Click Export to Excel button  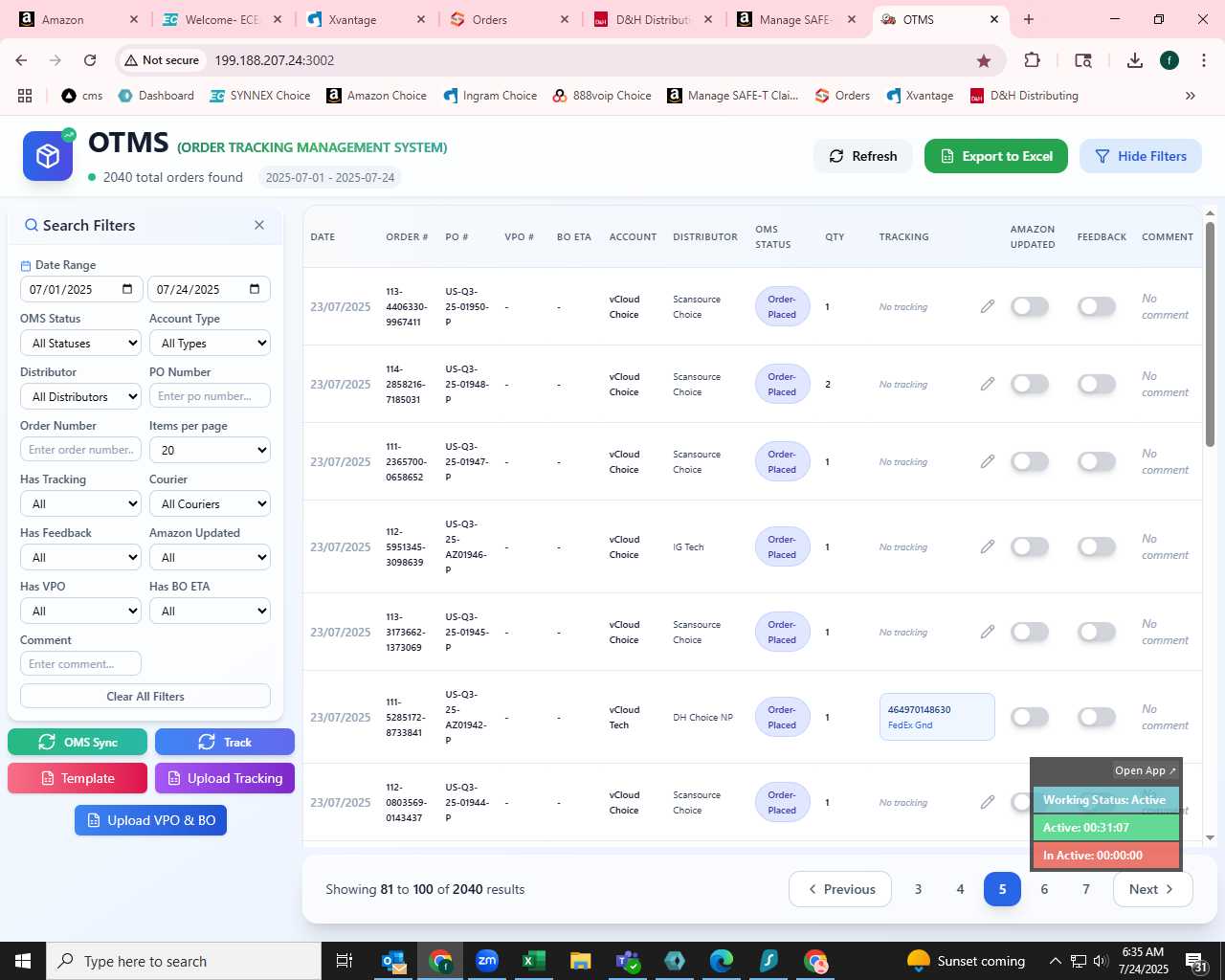click(x=996, y=156)
